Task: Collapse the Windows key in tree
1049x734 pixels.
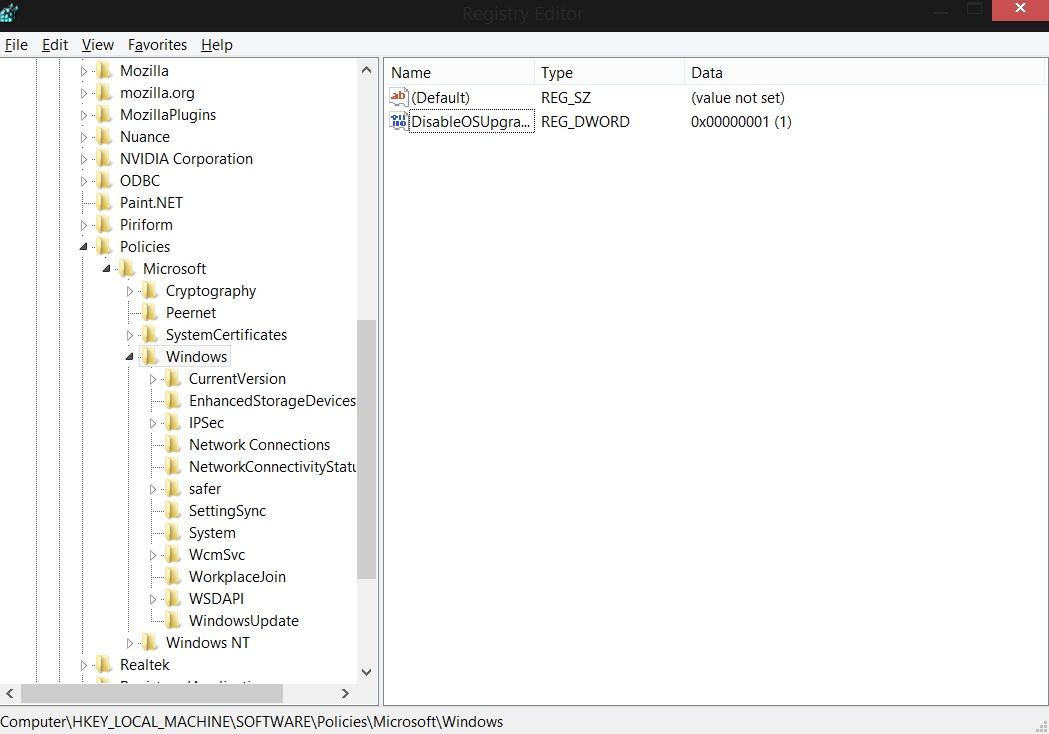Action: [x=130, y=357]
